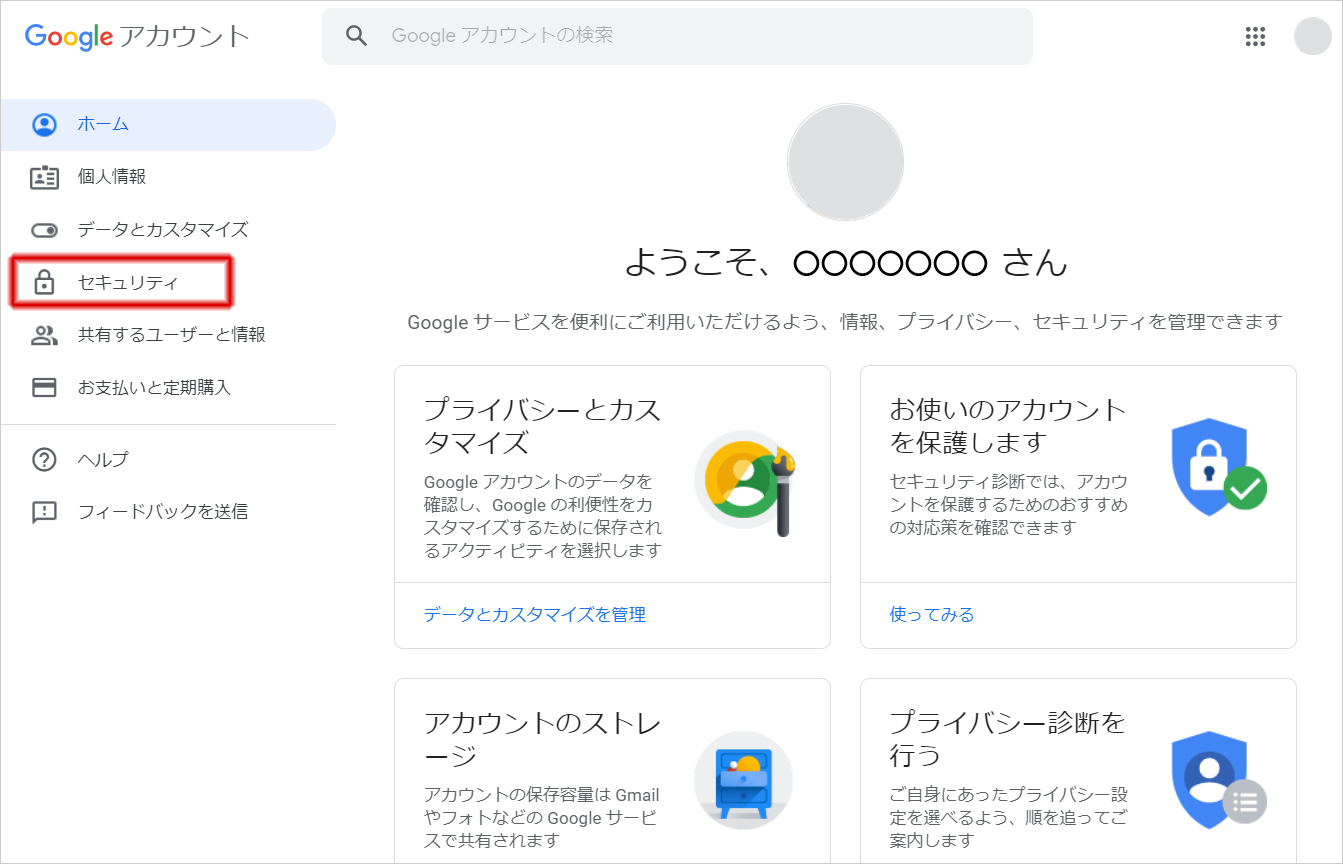
Task: Click the プライバシー診断を行う card heading
Action: pos(1007,738)
